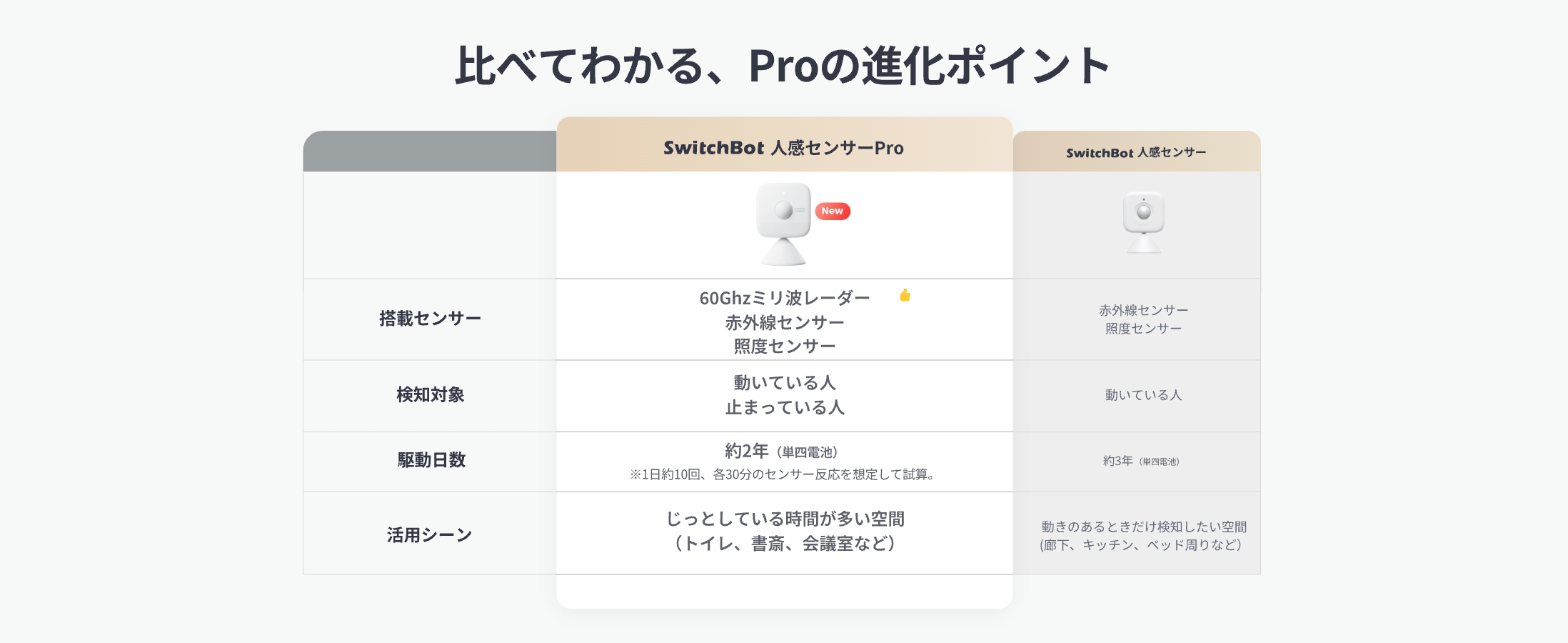
Task: Click the 60Ghzミリ波レーダー text
Action: tap(784, 298)
